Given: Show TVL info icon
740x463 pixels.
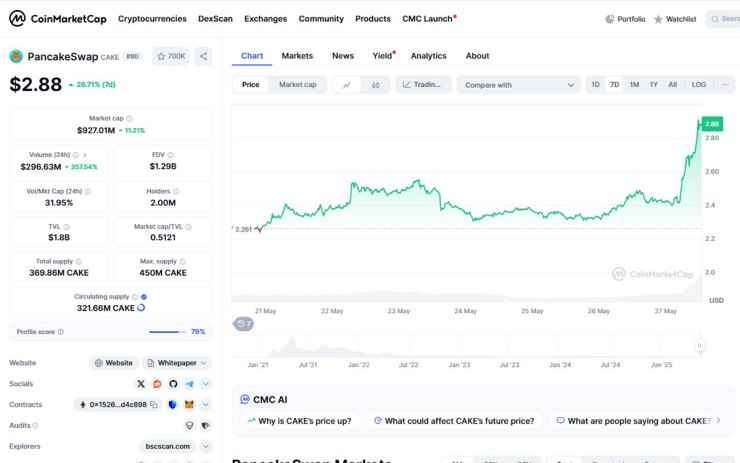Looking at the screenshot, I should 67,227.
